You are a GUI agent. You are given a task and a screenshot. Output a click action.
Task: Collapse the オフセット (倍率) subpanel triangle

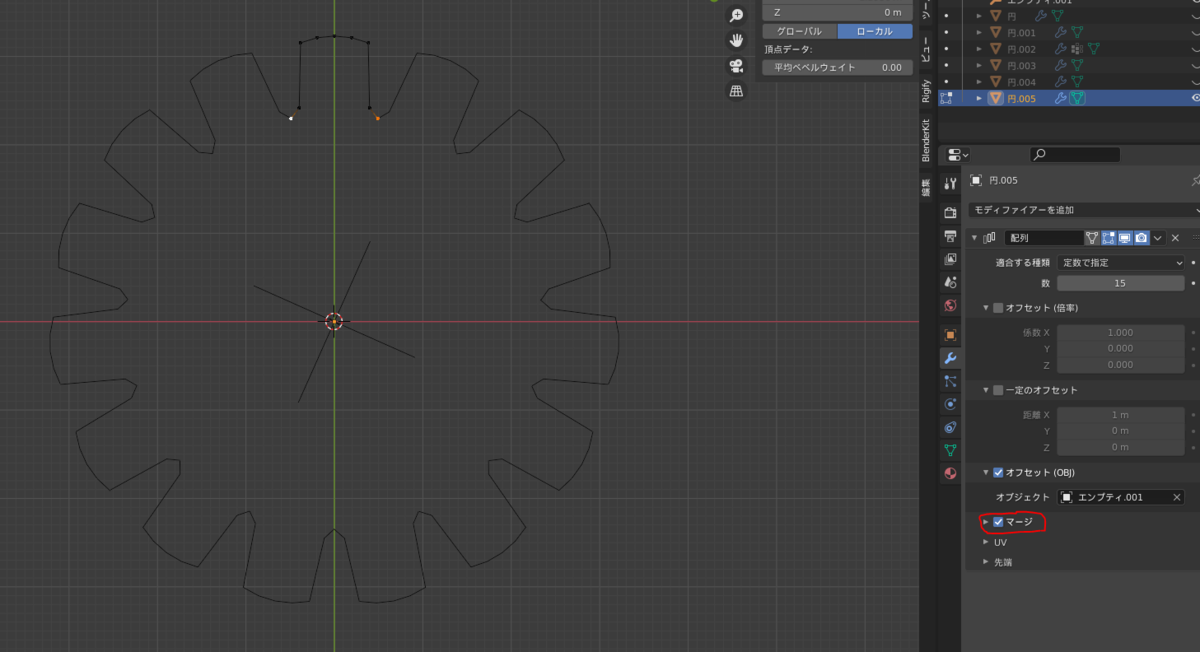point(986,308)
